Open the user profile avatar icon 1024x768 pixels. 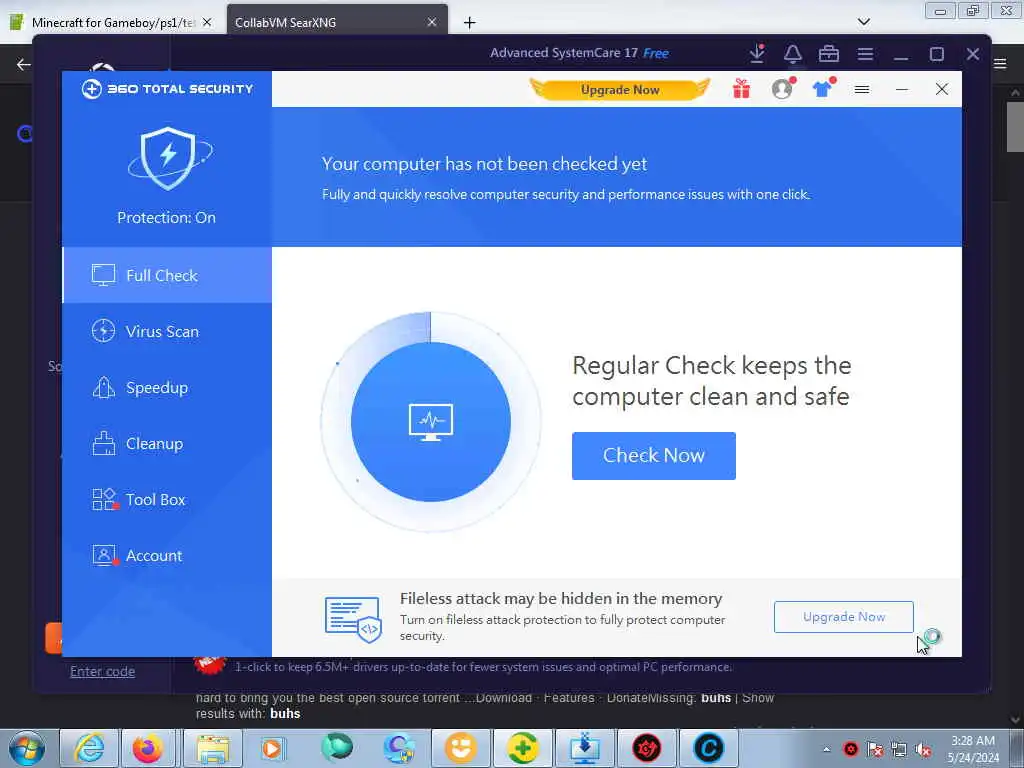coord(782,89)
